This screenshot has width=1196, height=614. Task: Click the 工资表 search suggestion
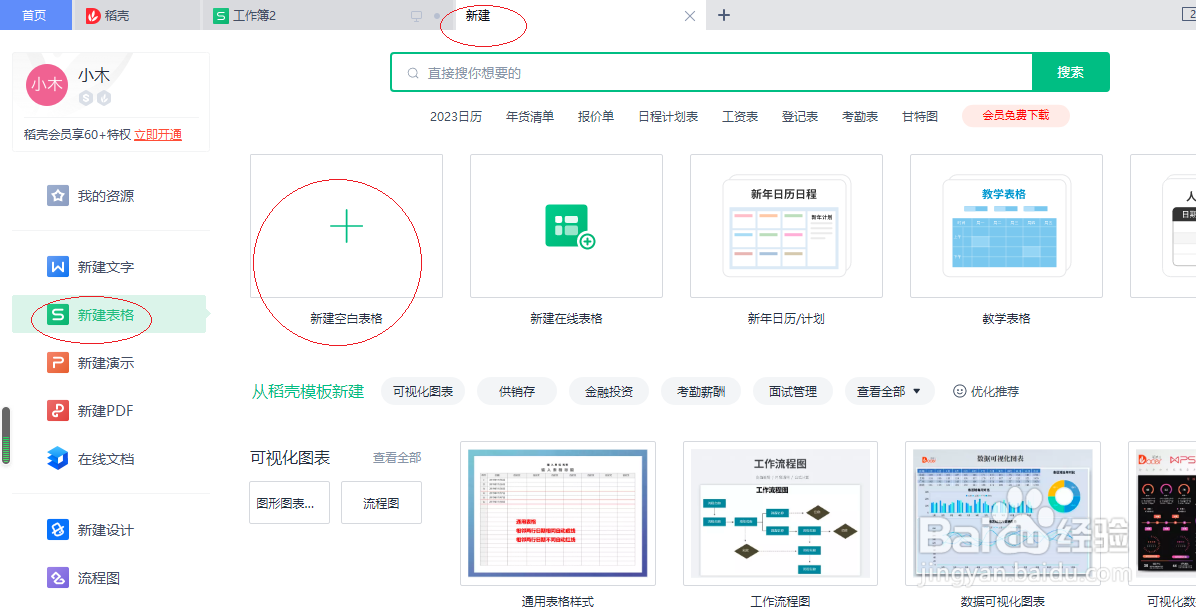(740, 117)
